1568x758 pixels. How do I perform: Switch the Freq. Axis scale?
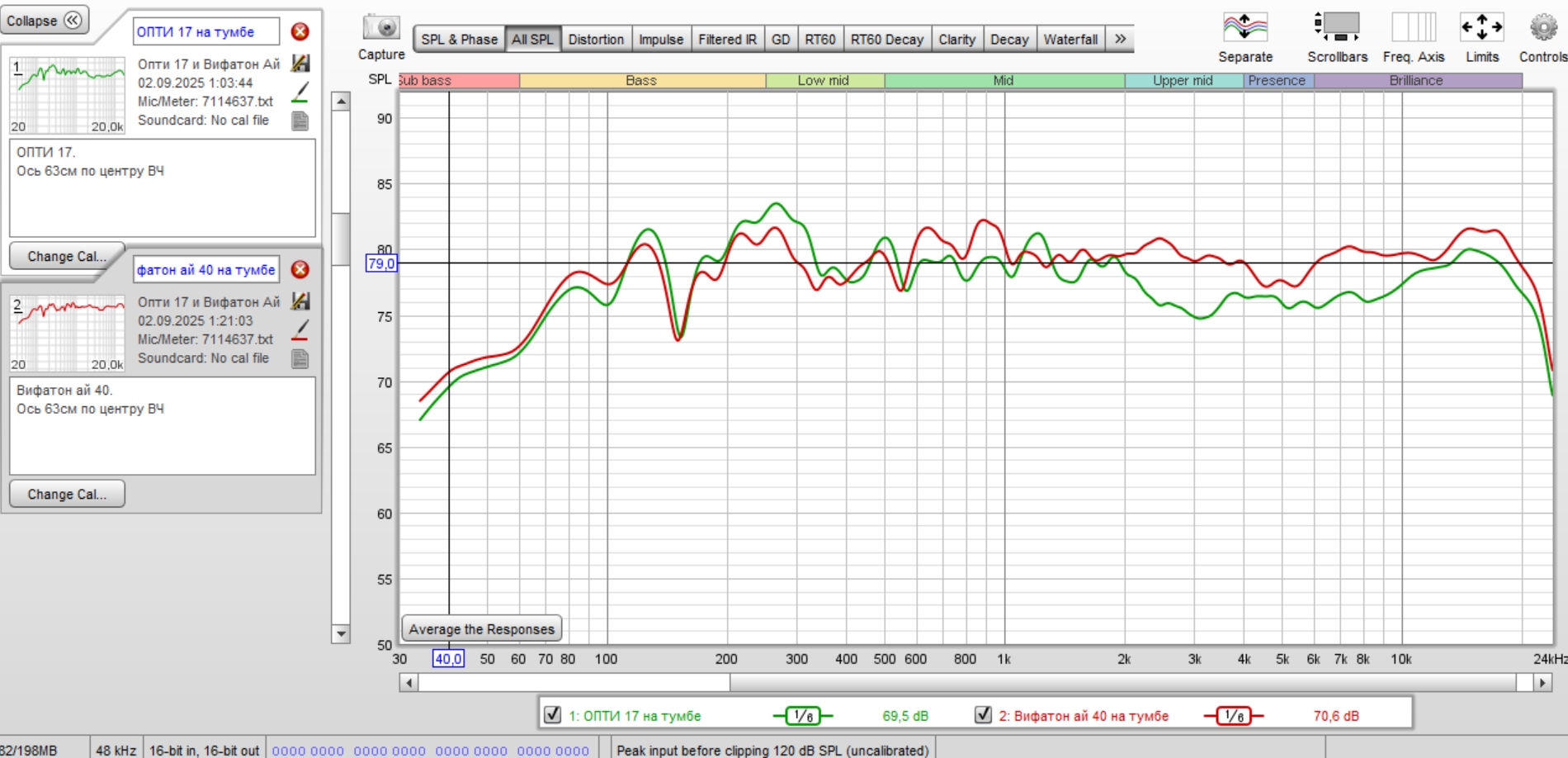tap(1414, 27)
